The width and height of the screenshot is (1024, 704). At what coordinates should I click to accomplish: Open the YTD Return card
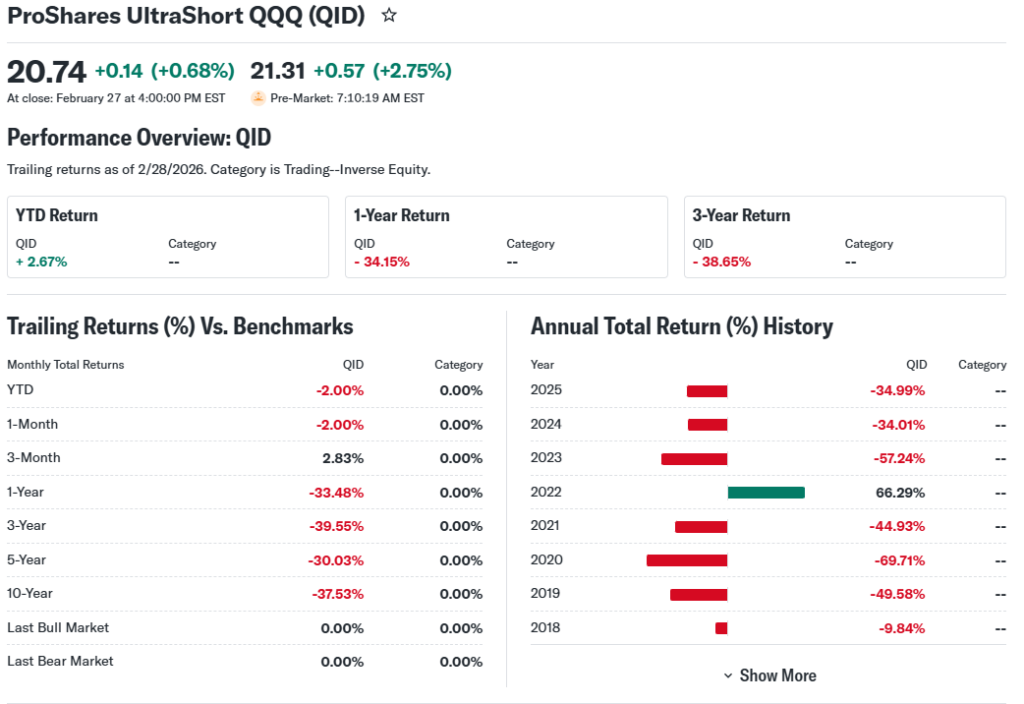(168, 237)
